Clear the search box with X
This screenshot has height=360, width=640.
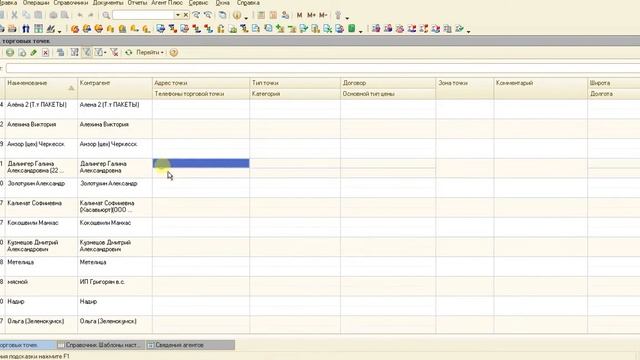point(185,15)
